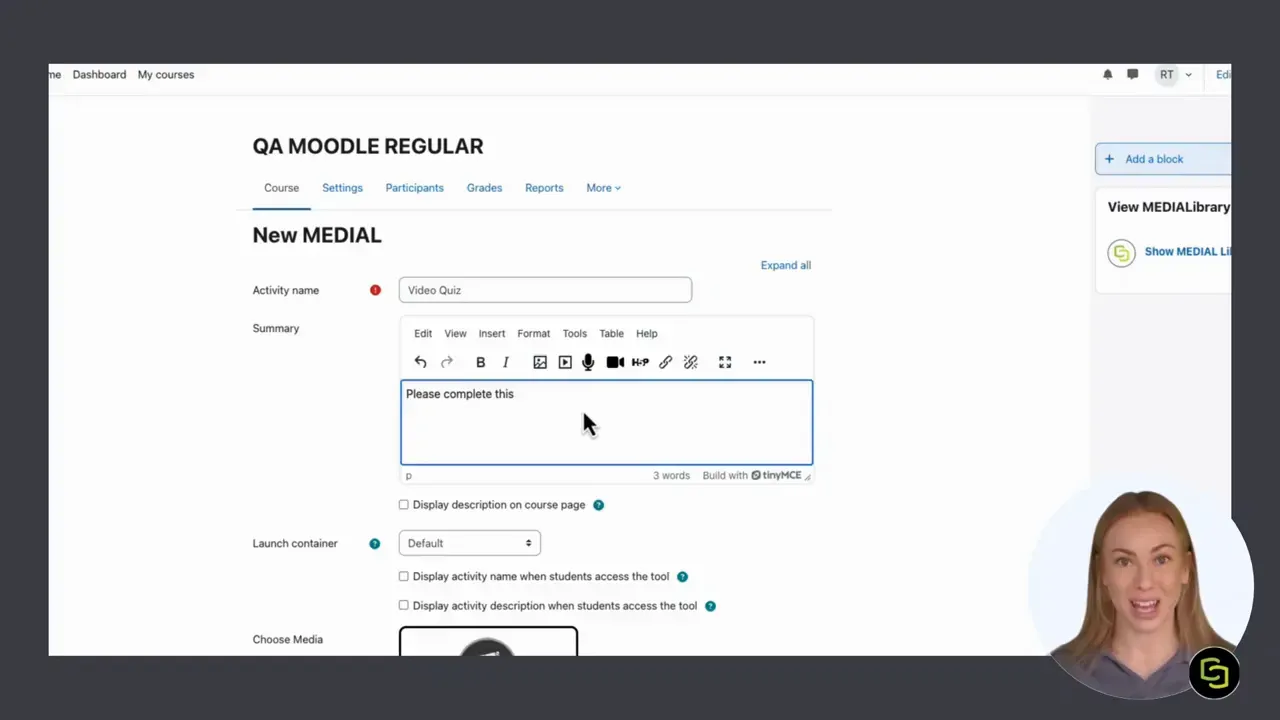Viewport: 1280px width, 720px height.
Task: Insert H5P content into the Summary
Action: pos(640,362)
